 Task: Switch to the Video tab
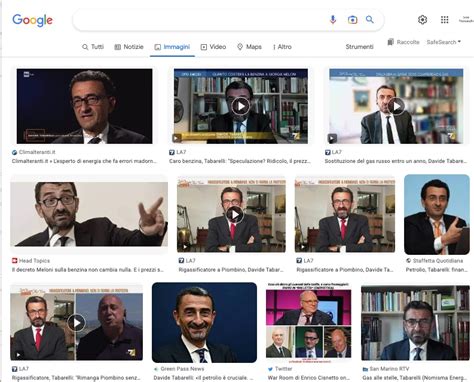(x=213, y=47)
